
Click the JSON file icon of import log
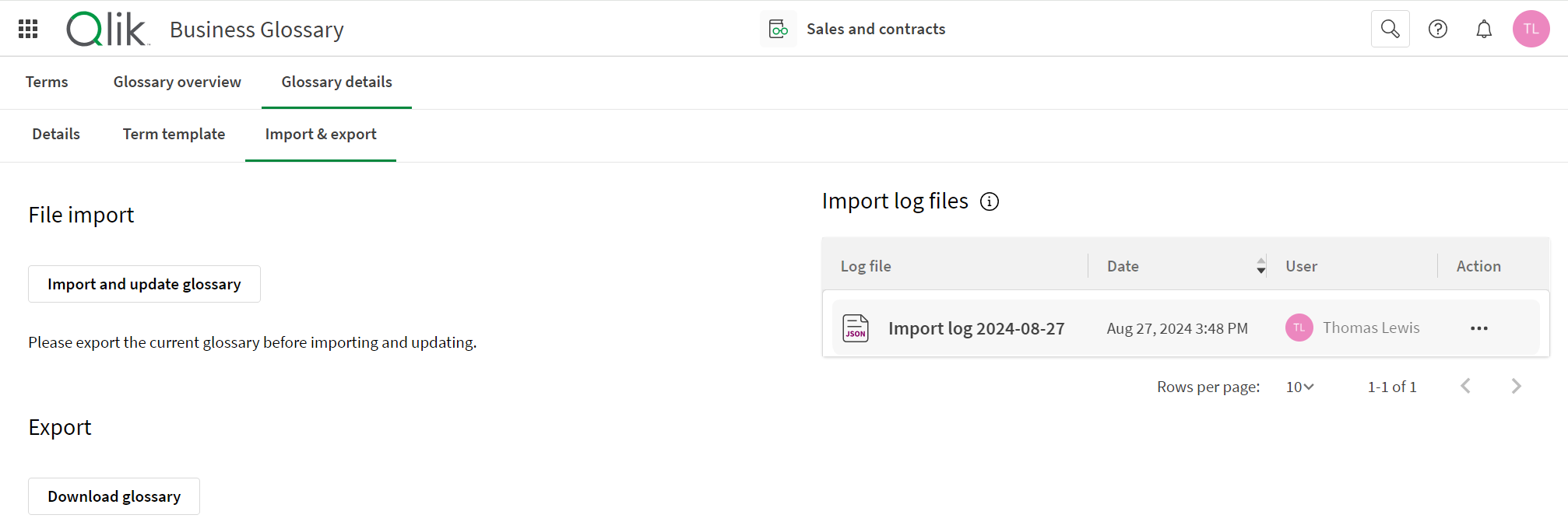(x=856, y=328)
